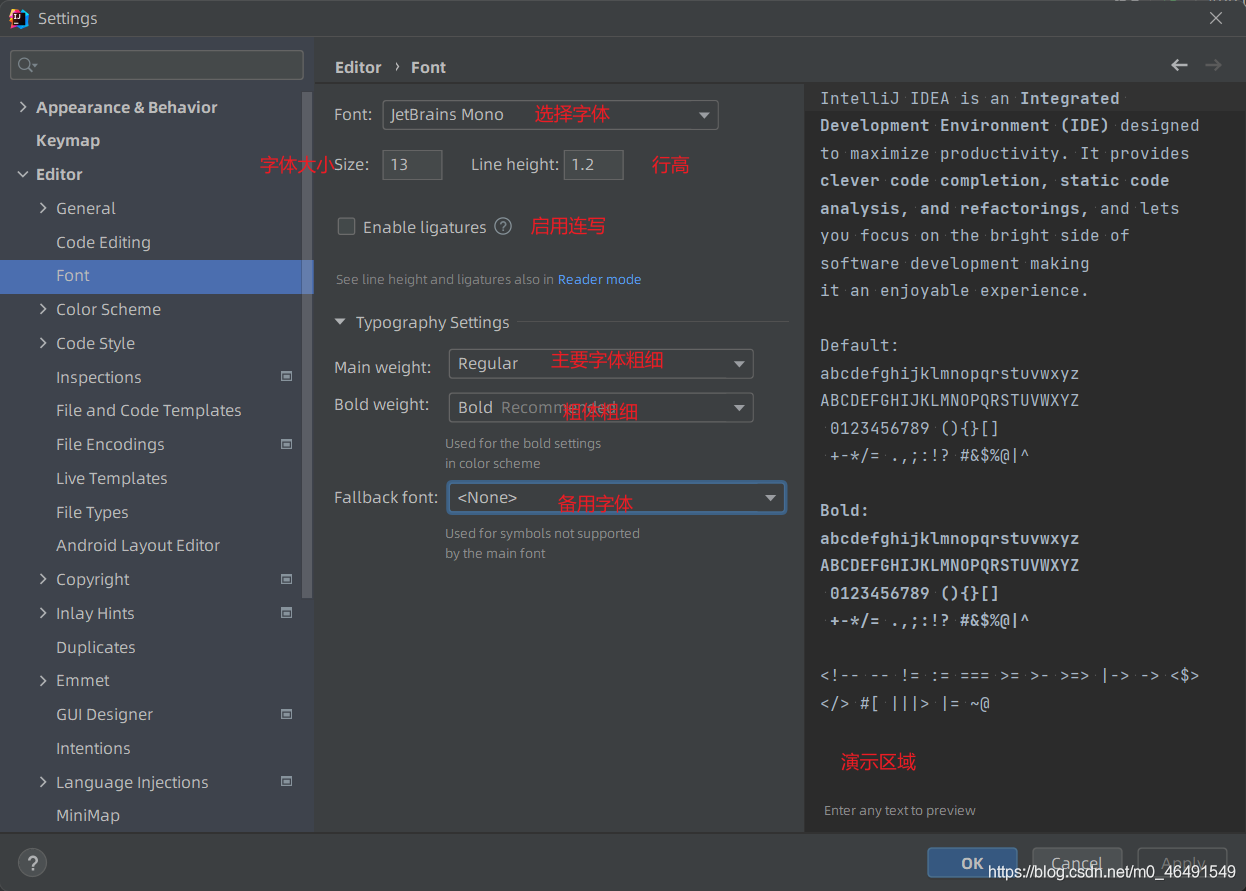Click project-level icon next to Inspections
1246x891 pixels.
click(287, 377)
